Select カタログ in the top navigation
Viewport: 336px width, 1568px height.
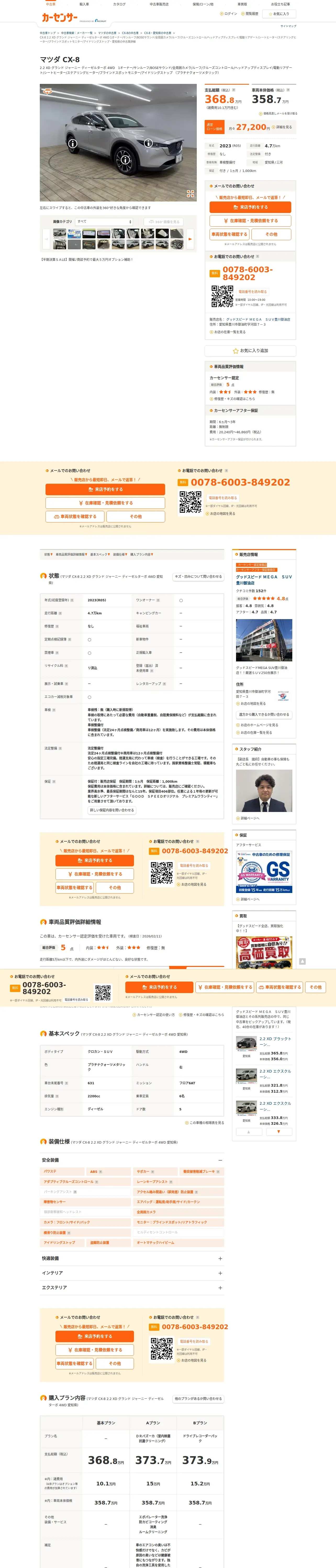point(120,4)
